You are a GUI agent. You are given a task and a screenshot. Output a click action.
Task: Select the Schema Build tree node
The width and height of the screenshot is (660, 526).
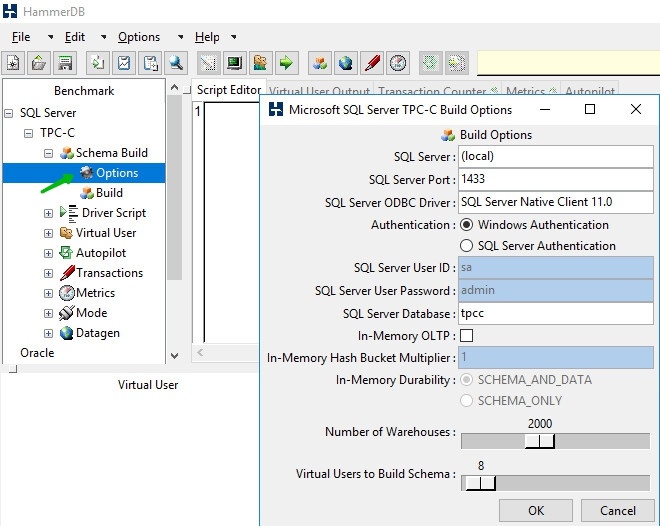click(112, 153)
